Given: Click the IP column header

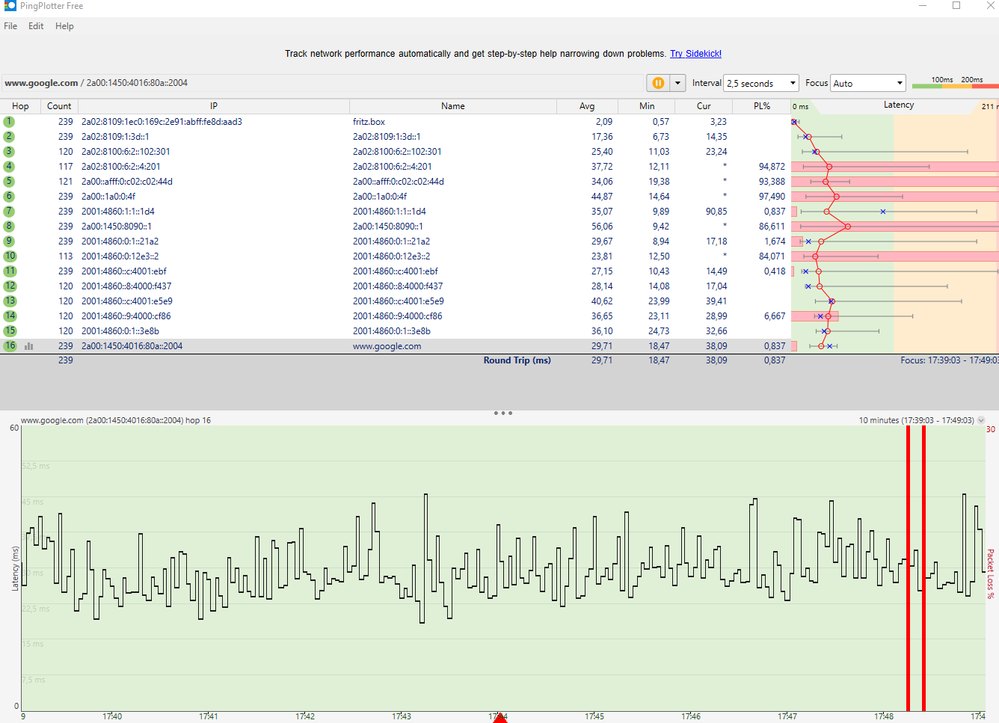Looking at the screenshot, I should [213, 106].
